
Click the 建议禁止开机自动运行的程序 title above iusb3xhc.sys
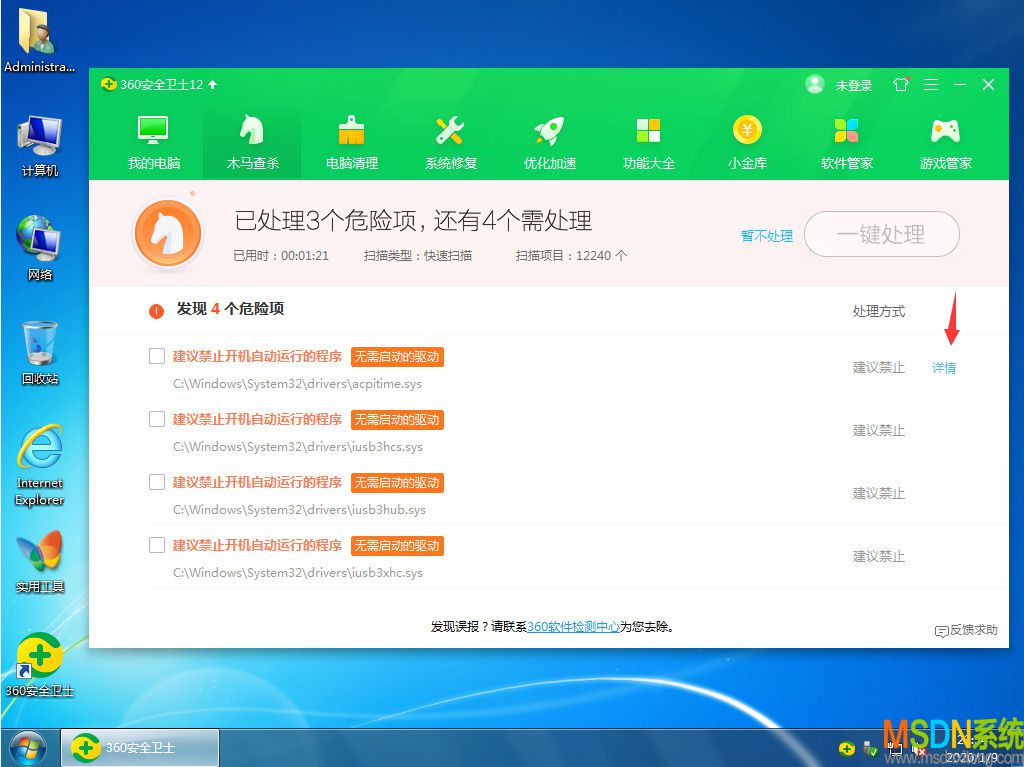tap(257, 545)
